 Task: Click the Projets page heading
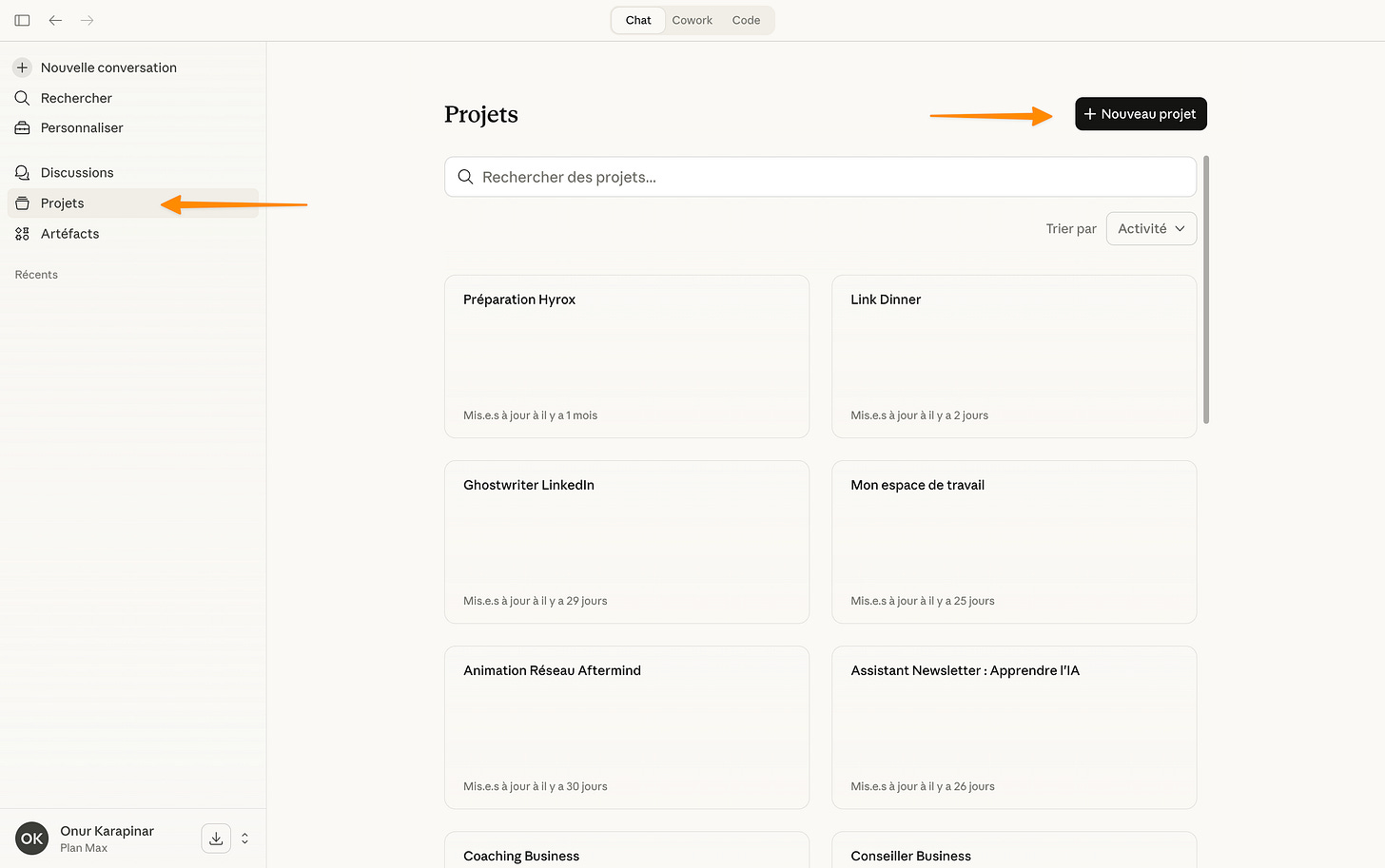[x=481, y=115]
